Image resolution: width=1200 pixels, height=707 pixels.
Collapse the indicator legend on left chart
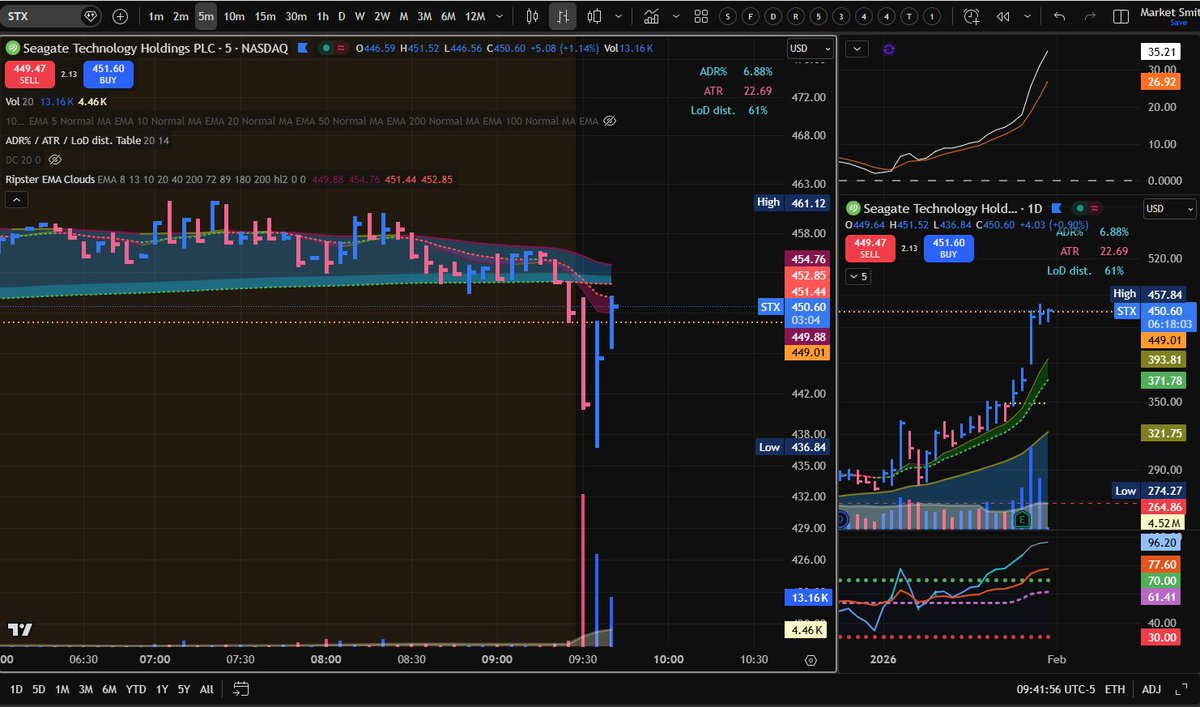pyautogui.click(x=15, y=200)
